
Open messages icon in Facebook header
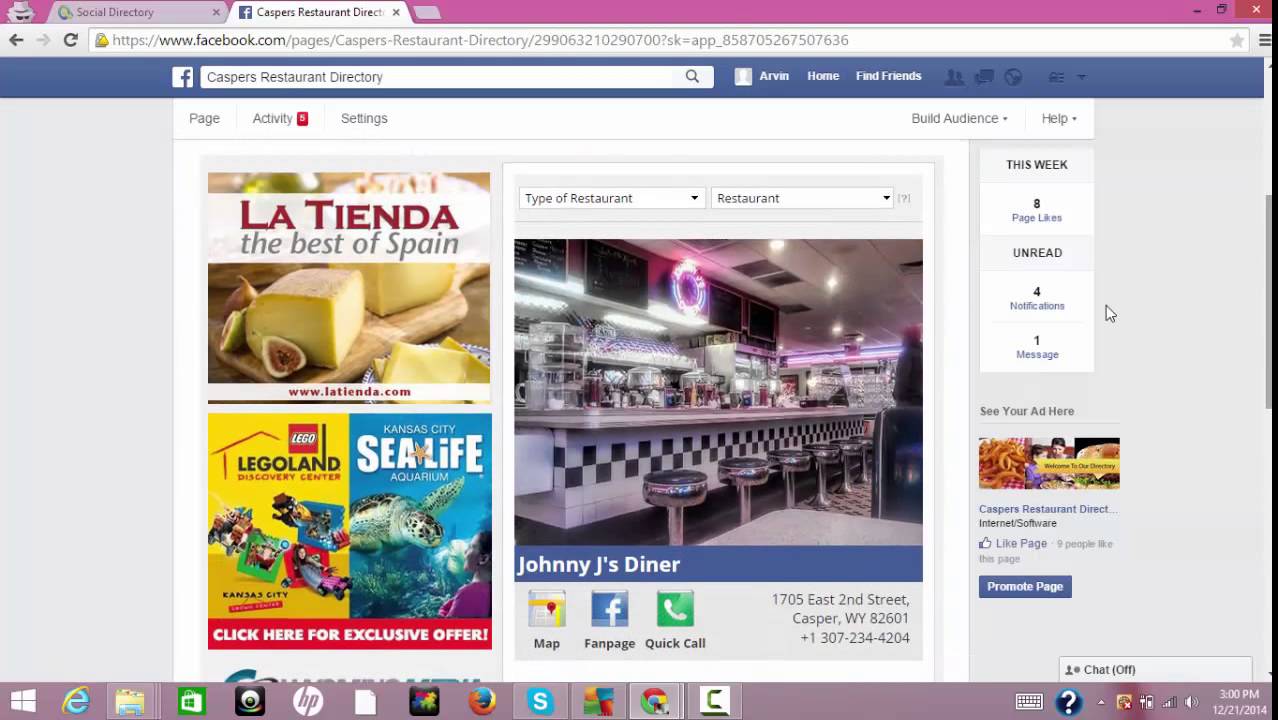pos(984,77)
